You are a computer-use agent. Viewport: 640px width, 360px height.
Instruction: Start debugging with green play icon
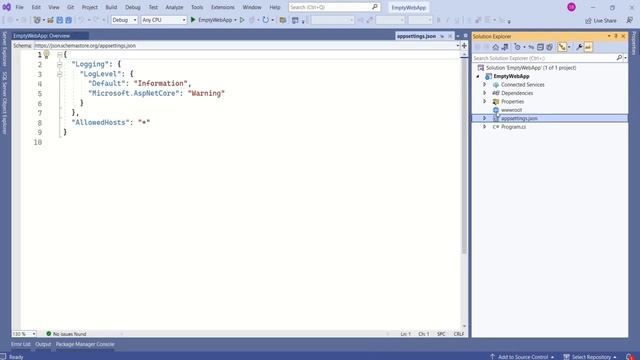pos(193,20)
